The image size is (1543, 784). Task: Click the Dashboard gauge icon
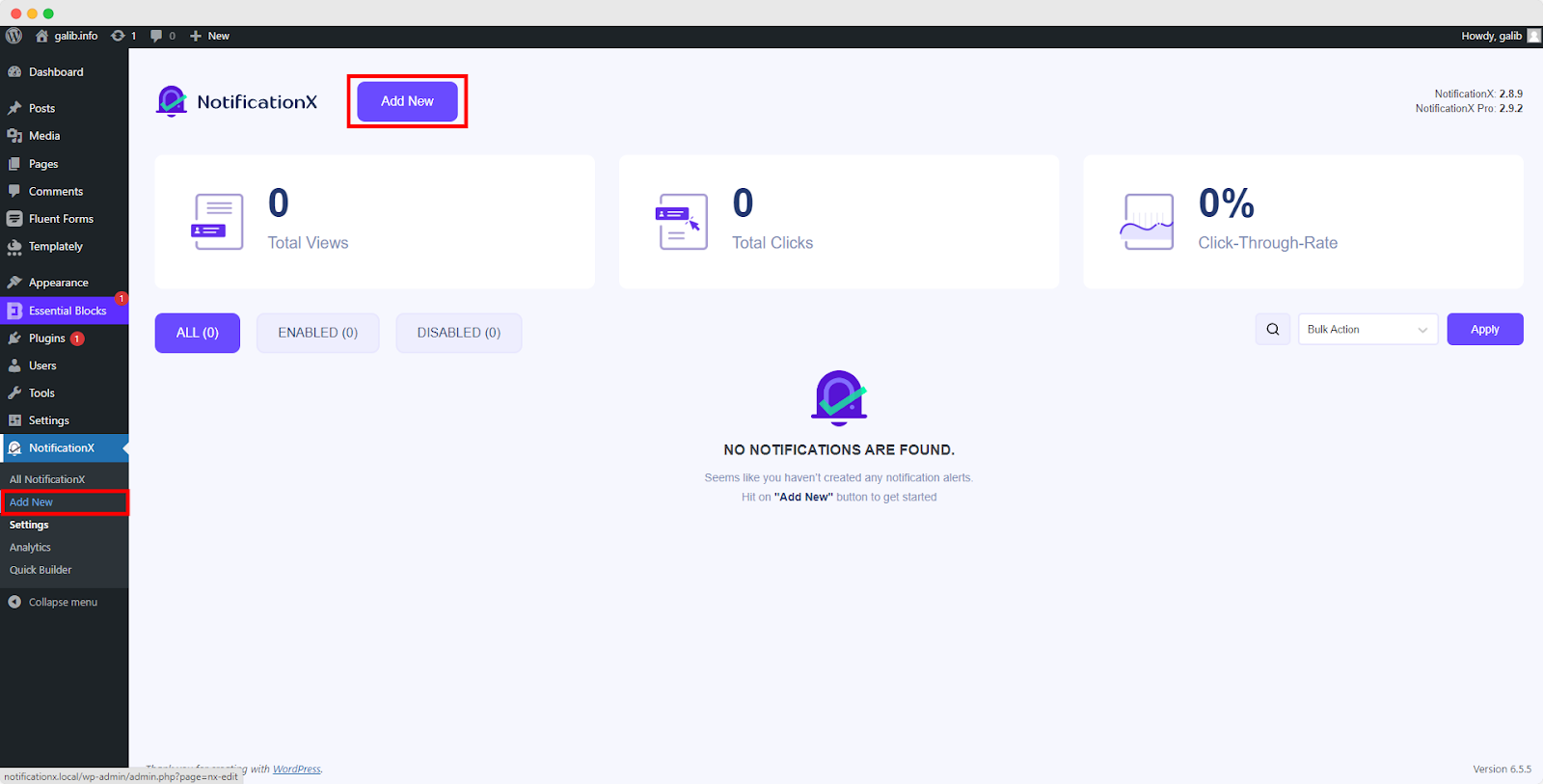point(14,72)
